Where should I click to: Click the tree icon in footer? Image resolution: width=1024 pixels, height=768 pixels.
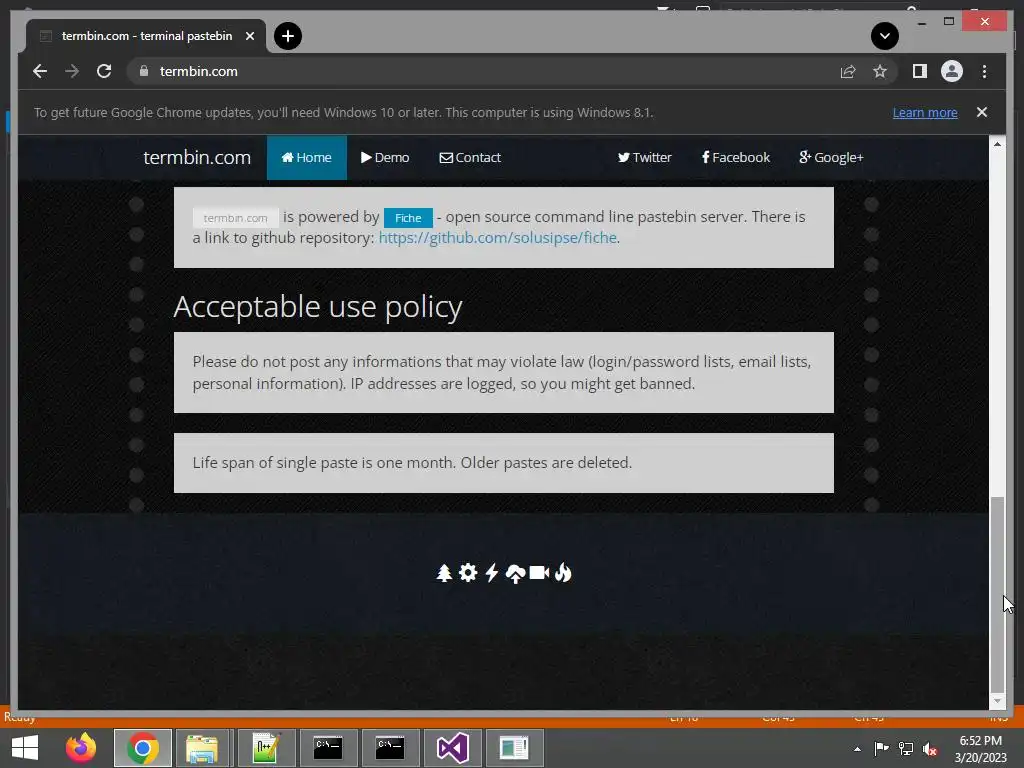pyautogui.click(x=444, y=573)
